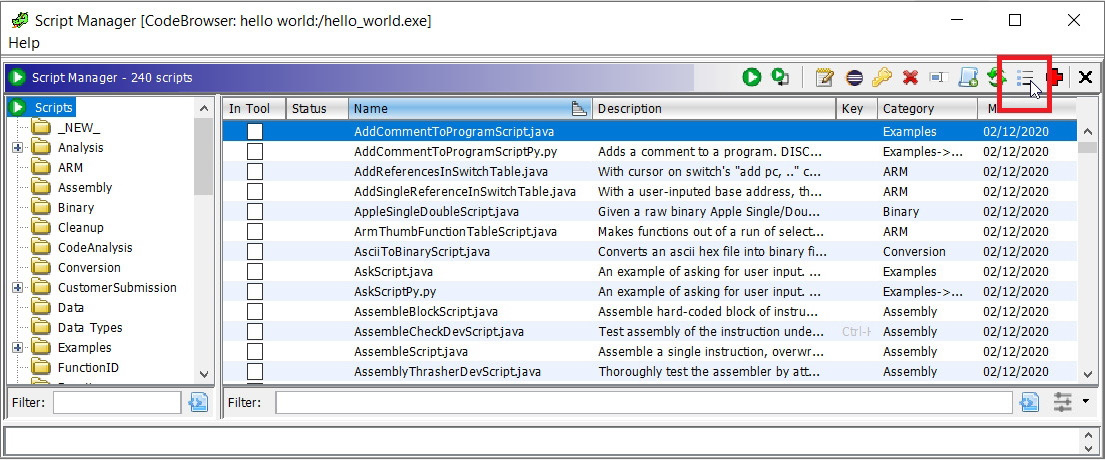Select AssemblyThrasherDevScript.java row
The height and width of the screenshot is (460, 1105).
pyautogui.click(x=650, y=371)
